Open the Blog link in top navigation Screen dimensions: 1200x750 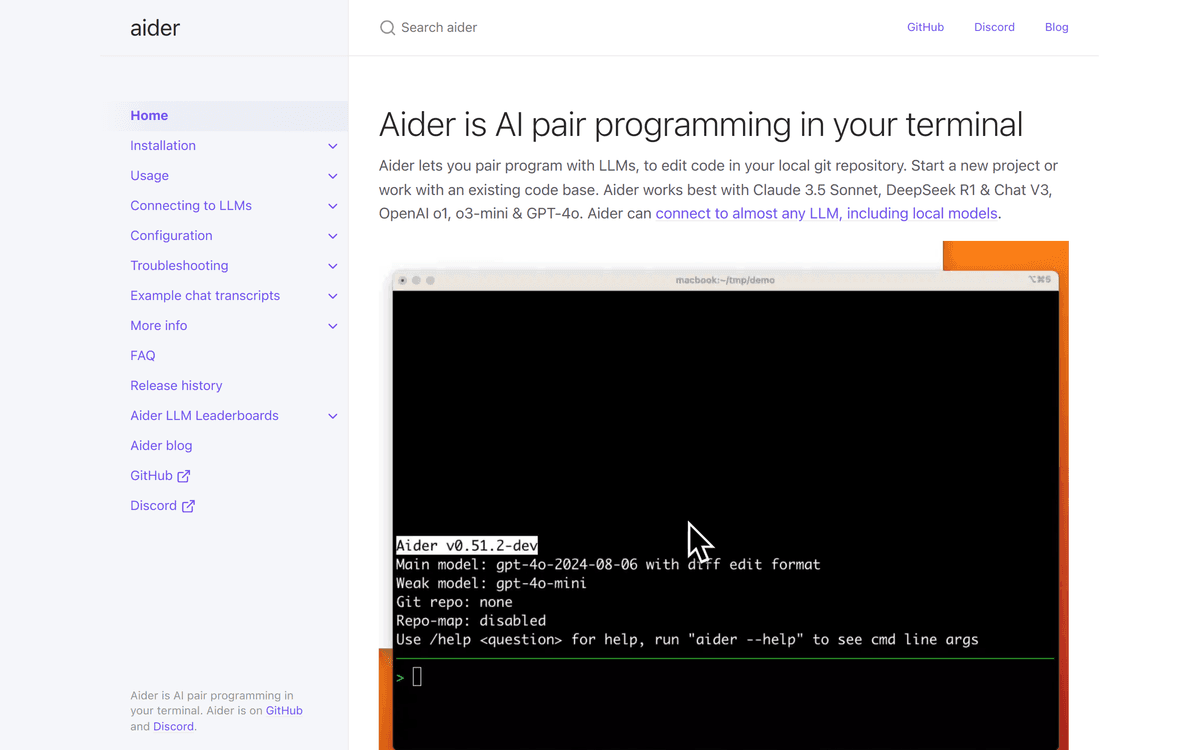click(x=1056, y=28)
